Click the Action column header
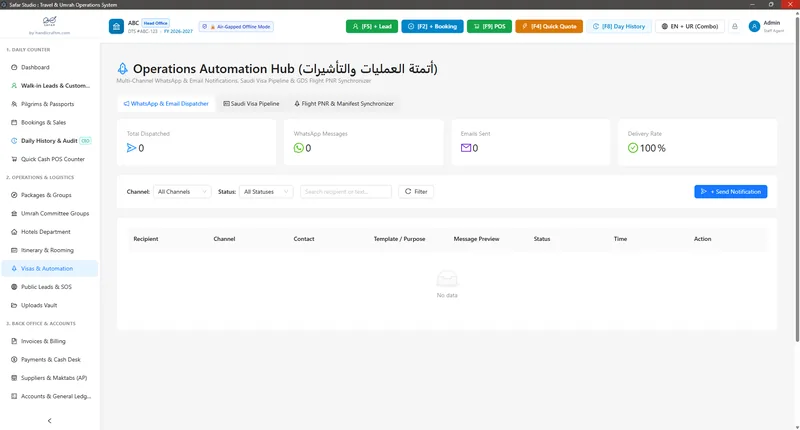This screenshot has height=430, width=800. (703, 239)
